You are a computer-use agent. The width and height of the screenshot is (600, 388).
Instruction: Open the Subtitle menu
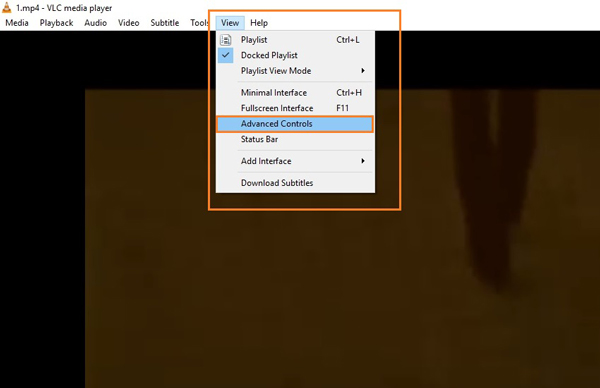(x=165, y=23)
